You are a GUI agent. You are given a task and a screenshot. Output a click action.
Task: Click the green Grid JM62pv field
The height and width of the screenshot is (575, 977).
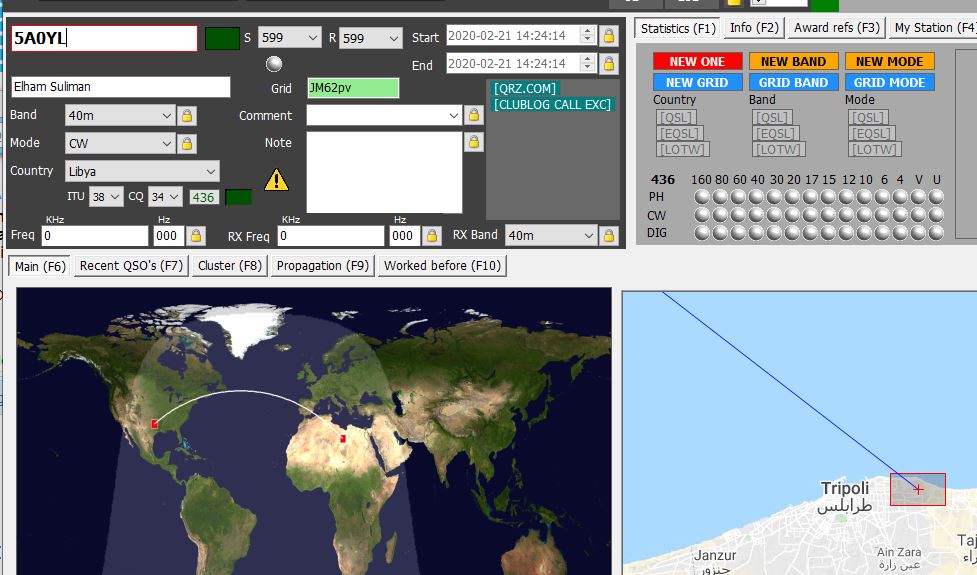point(353,88)
